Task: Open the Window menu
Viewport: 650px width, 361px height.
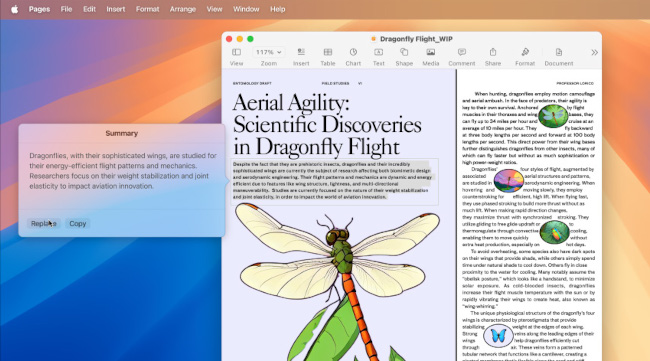Action: 246,9
